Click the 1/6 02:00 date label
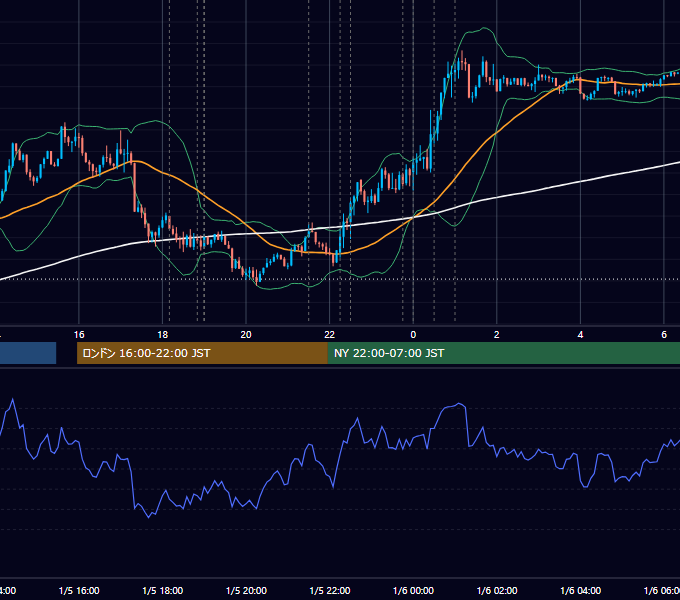680x600 pixels. (497, 590)
